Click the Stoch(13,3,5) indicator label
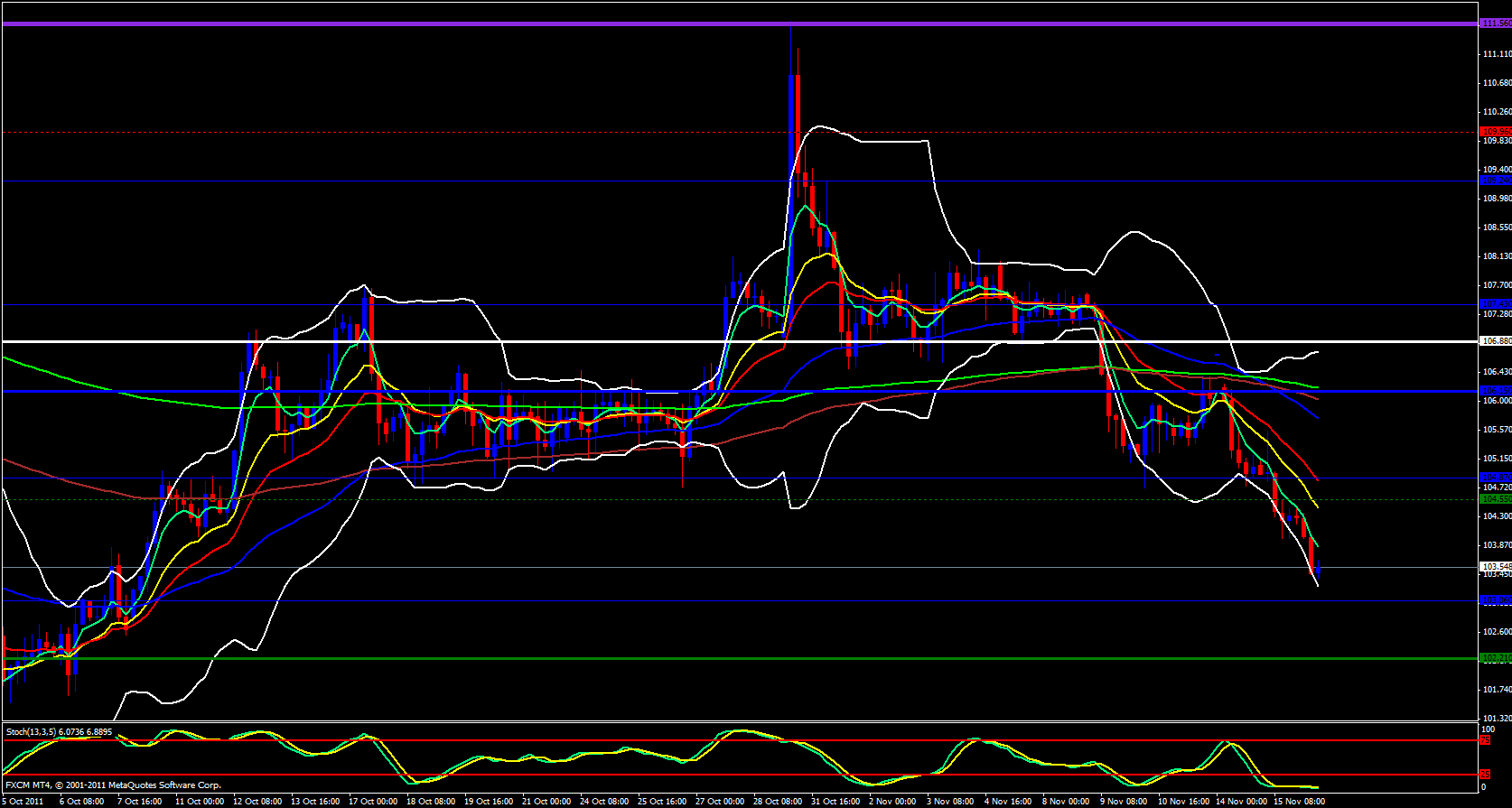The width and height of the screenshot is (1512, 808). [60, 732]
